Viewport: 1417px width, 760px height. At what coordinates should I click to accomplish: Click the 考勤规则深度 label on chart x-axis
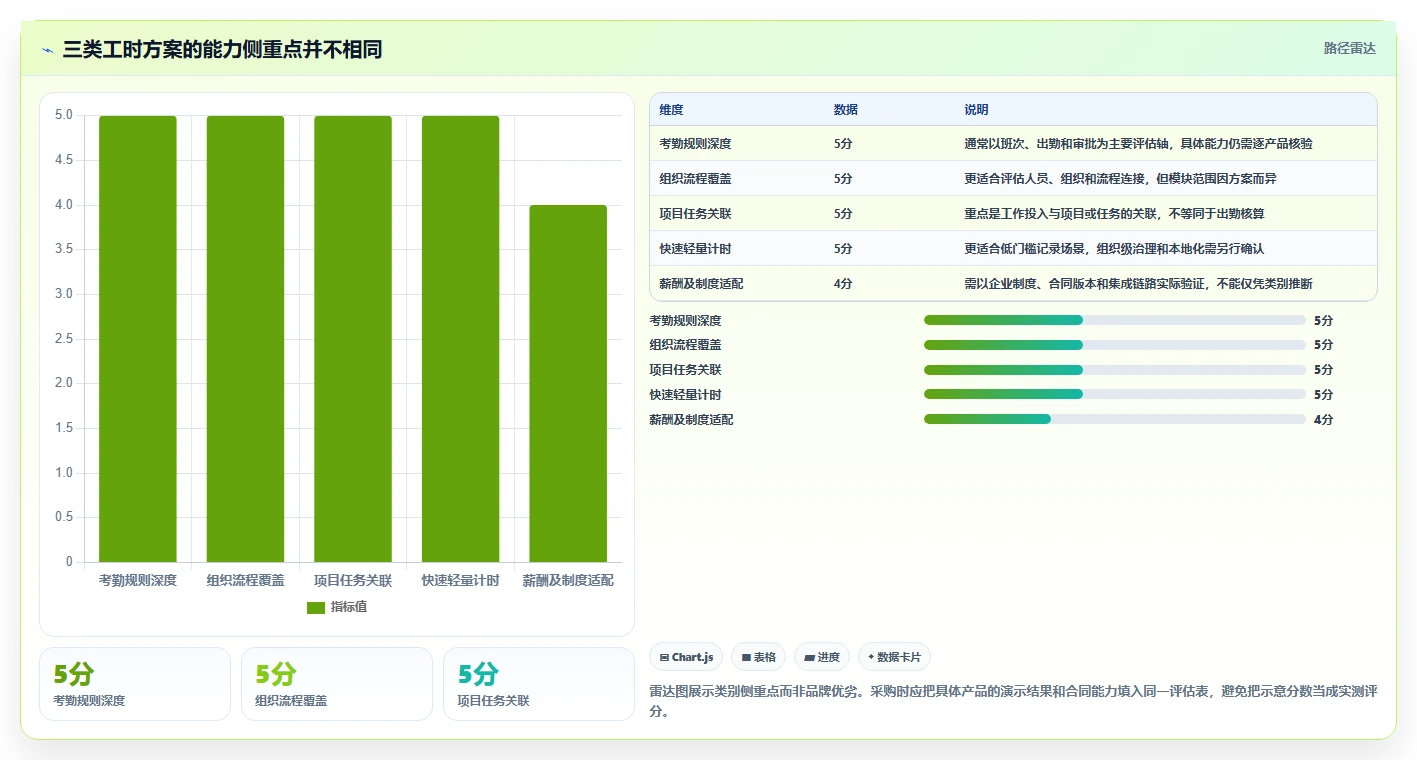coord(138,580)
